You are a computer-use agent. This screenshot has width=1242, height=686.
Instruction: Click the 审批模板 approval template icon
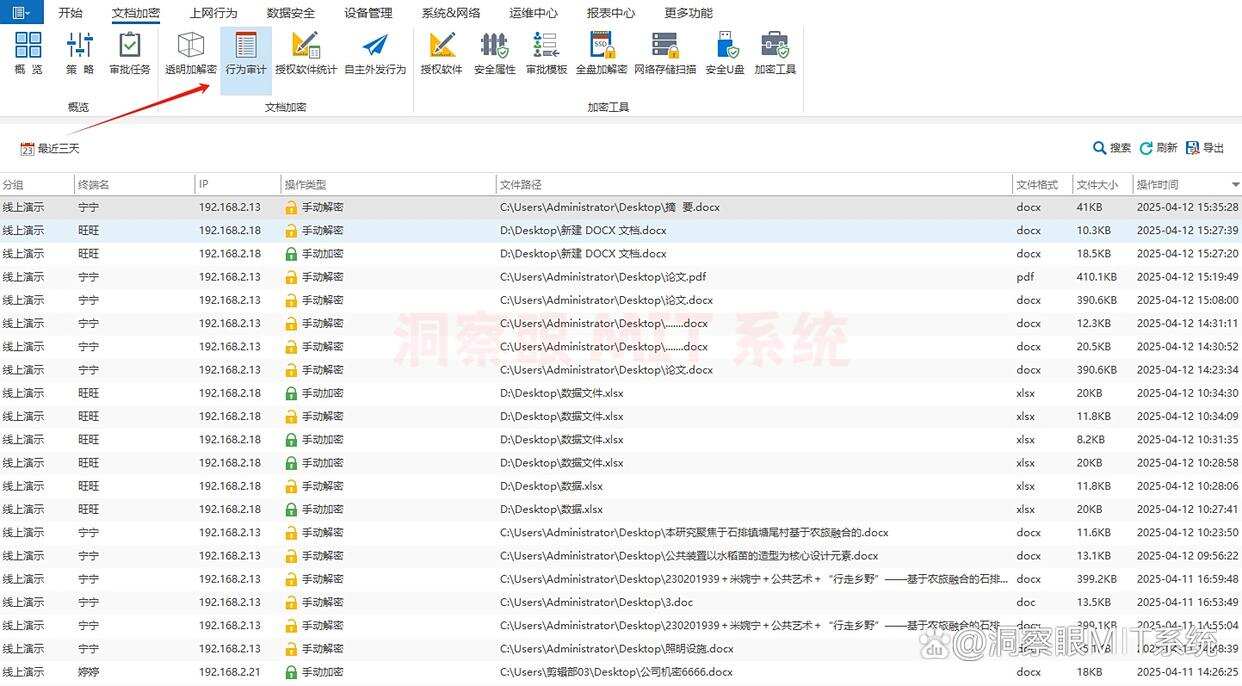pos(545,52)
